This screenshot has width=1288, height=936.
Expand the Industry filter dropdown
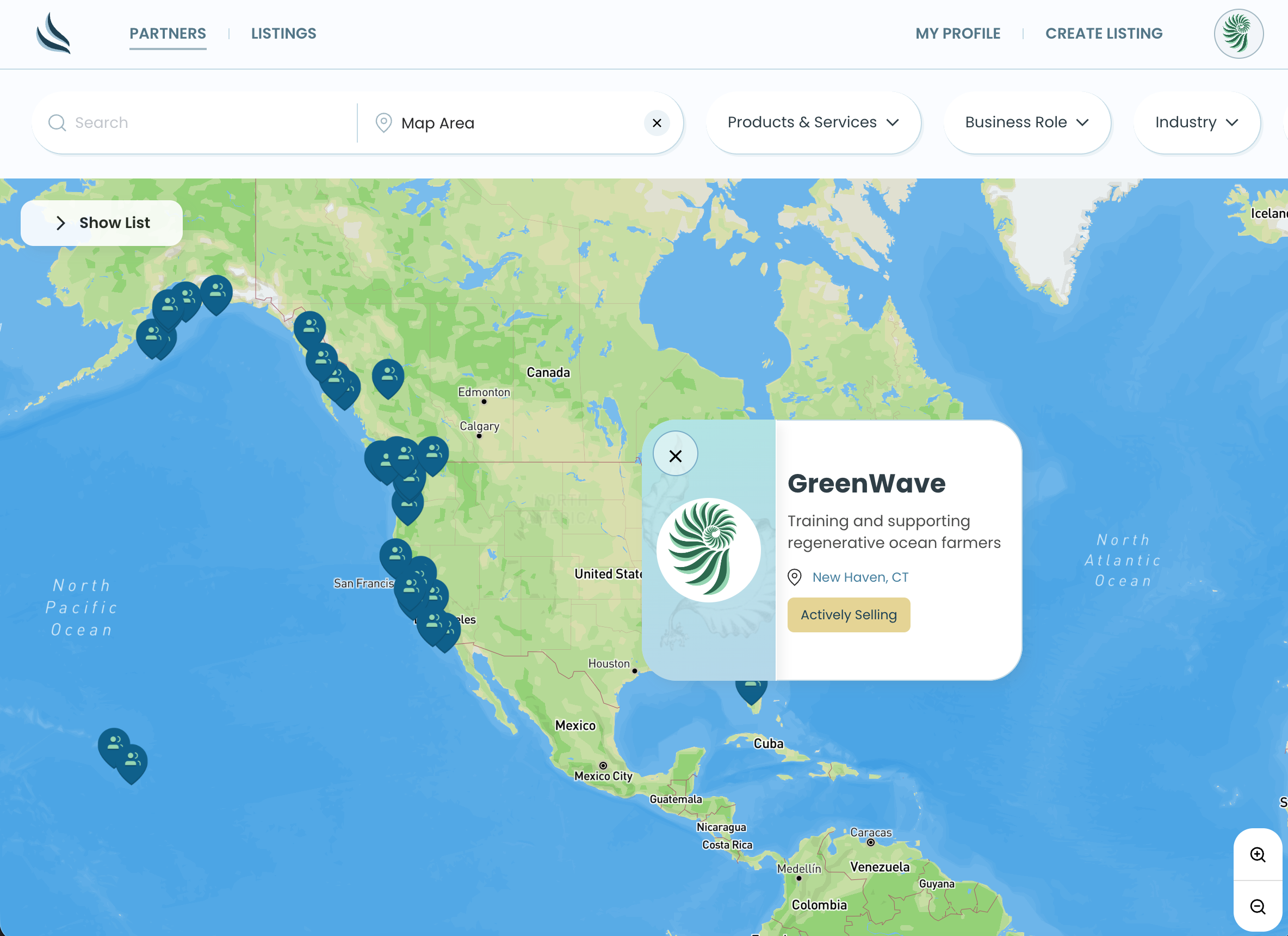pos(1197,122)
